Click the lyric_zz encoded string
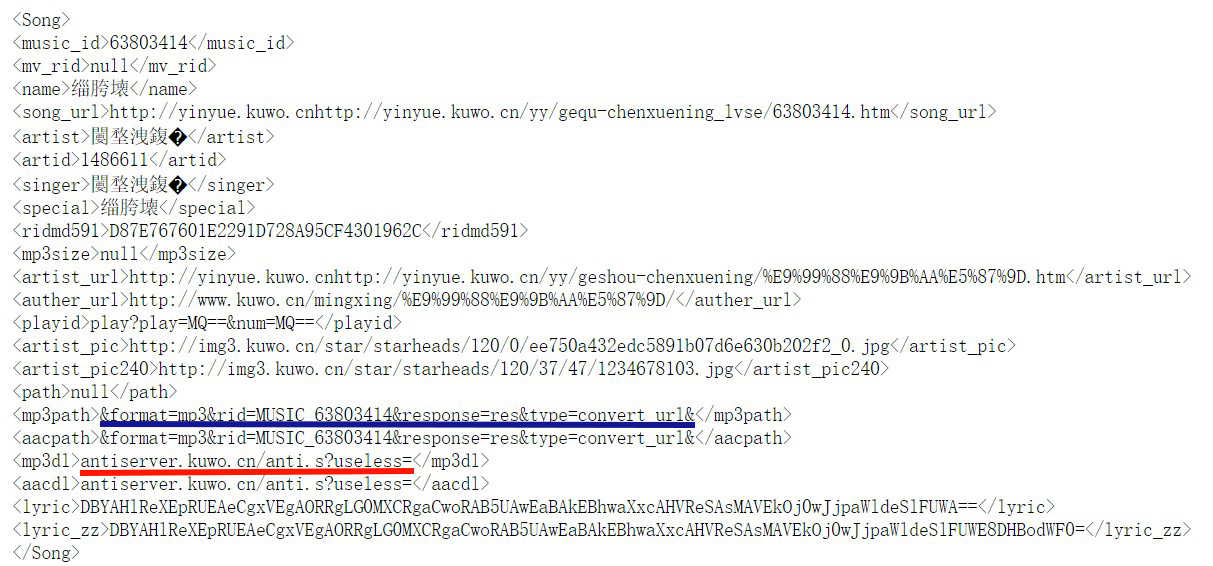This screenshot has width=1213, height=566. coord(597,530)
